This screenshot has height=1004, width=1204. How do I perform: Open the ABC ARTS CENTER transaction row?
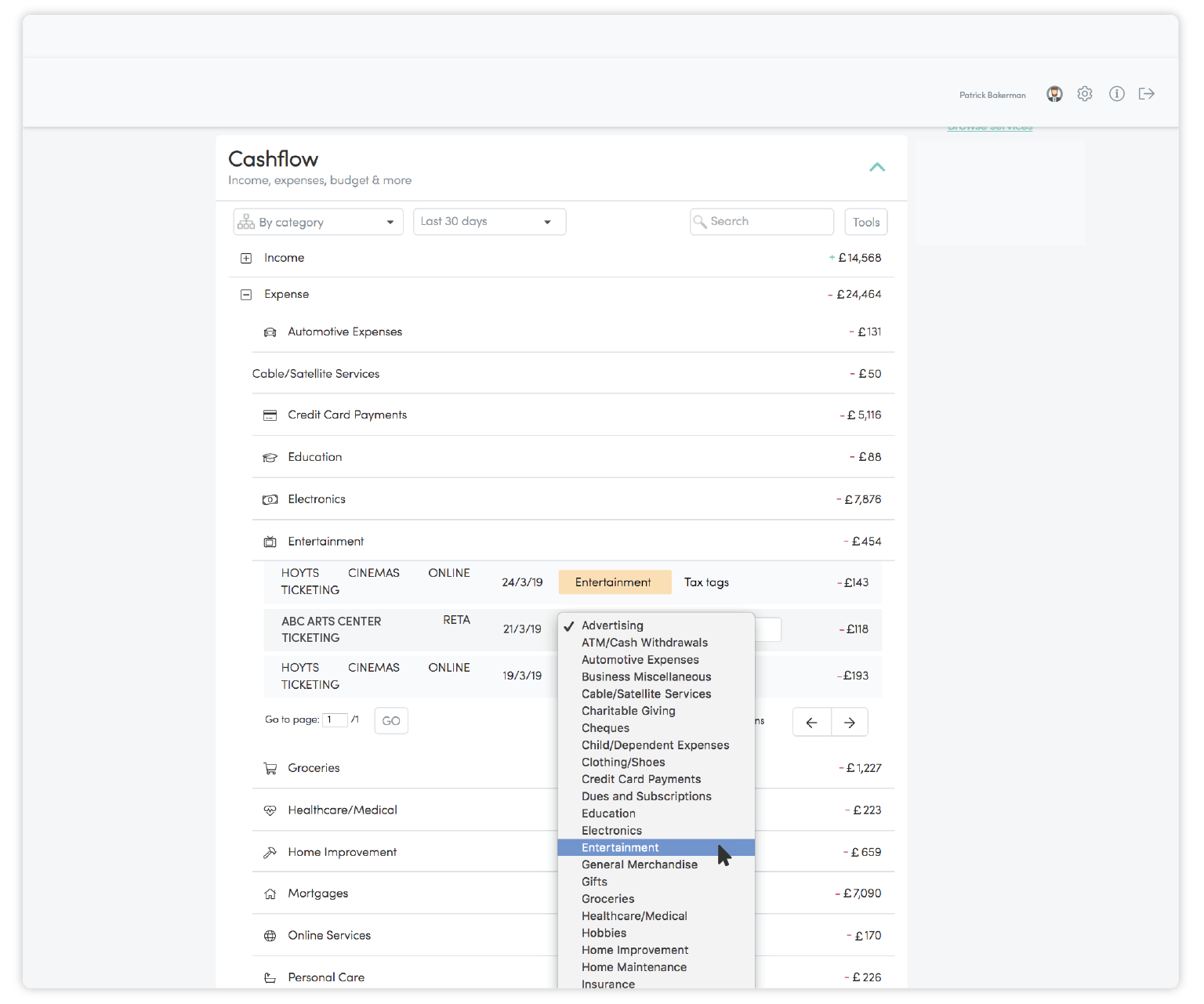click(x=573, y=630)
